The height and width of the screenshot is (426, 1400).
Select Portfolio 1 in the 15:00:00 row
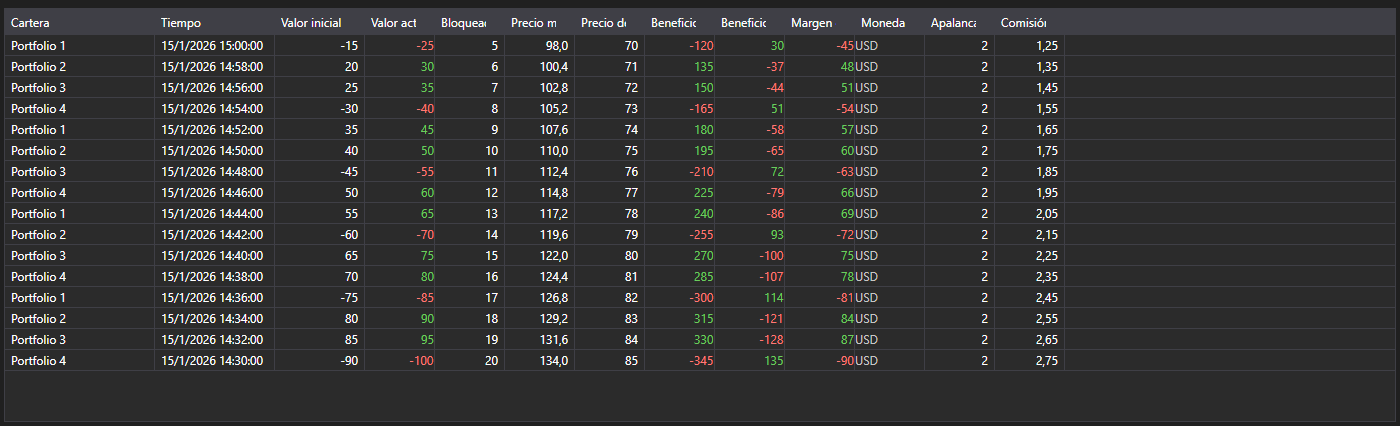(x=79, y=46)
